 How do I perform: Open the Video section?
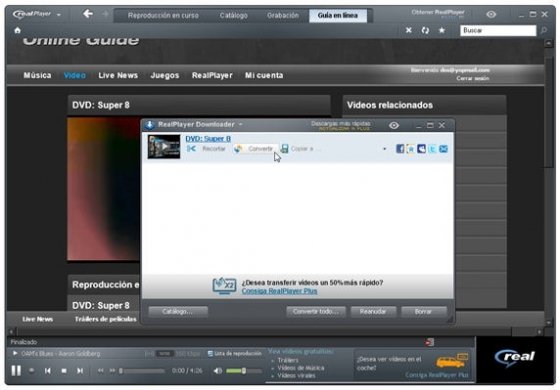point(75,75)
